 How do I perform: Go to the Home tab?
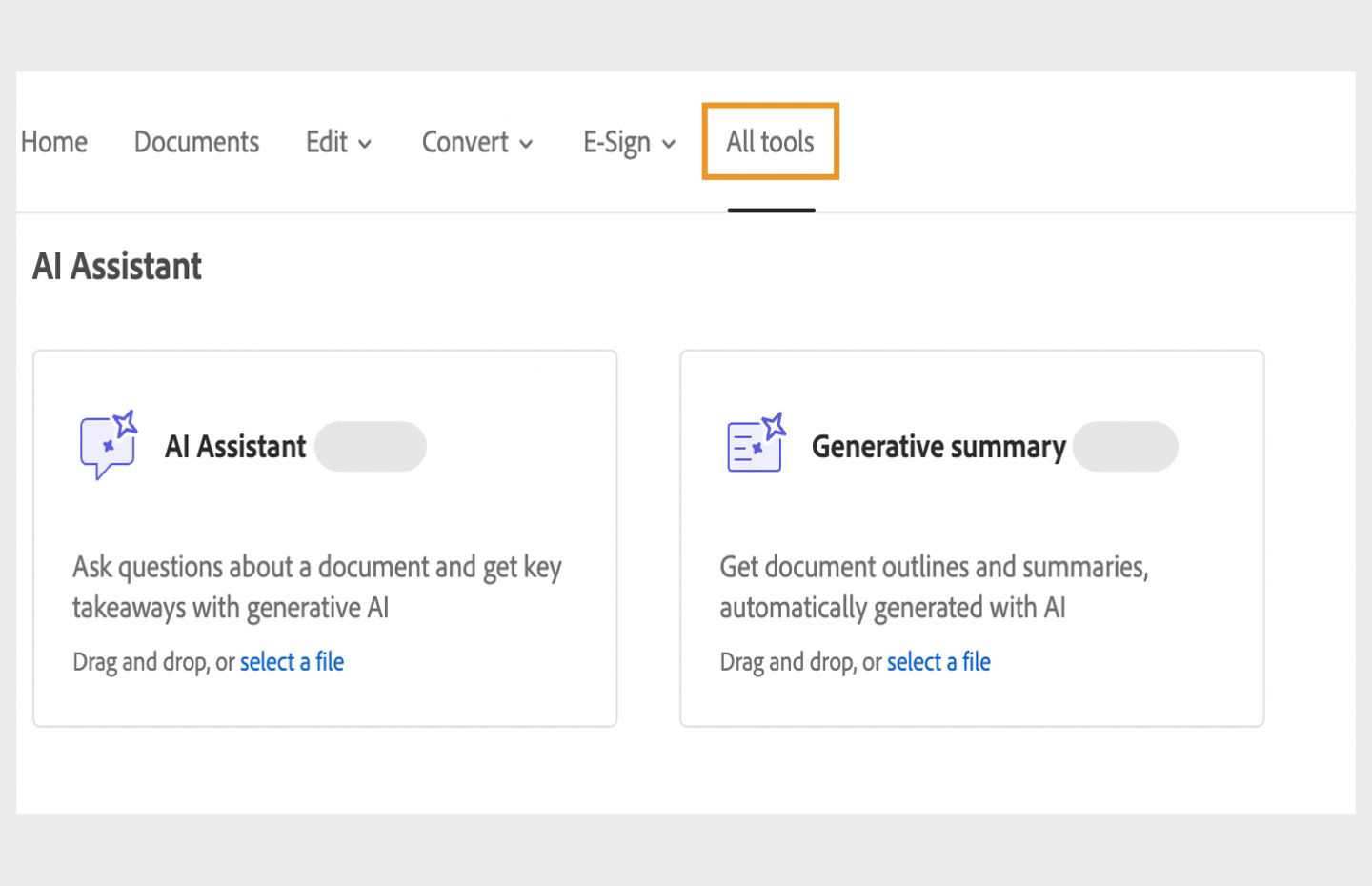pyautogui.click(x=54, y=142)
